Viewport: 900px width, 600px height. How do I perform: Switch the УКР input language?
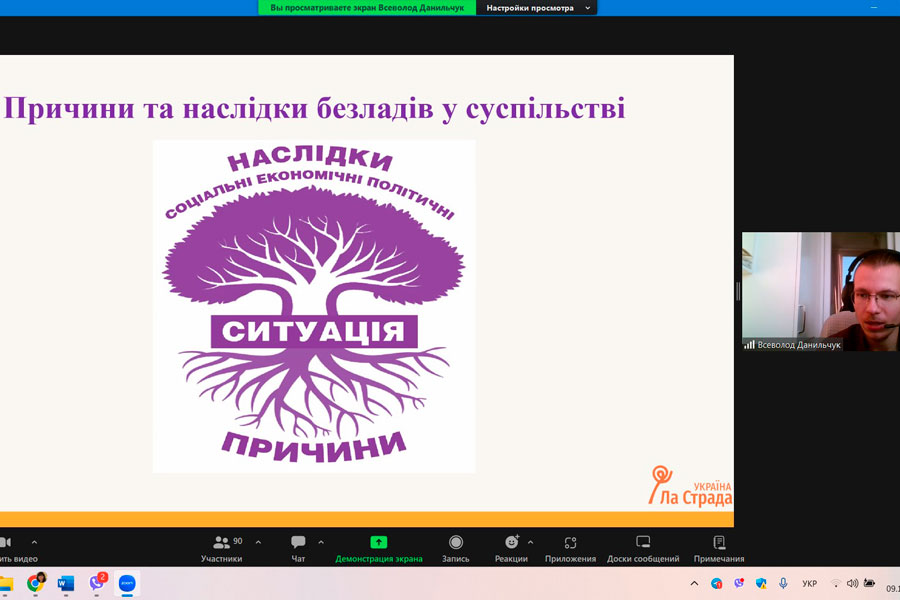point(809,584)
